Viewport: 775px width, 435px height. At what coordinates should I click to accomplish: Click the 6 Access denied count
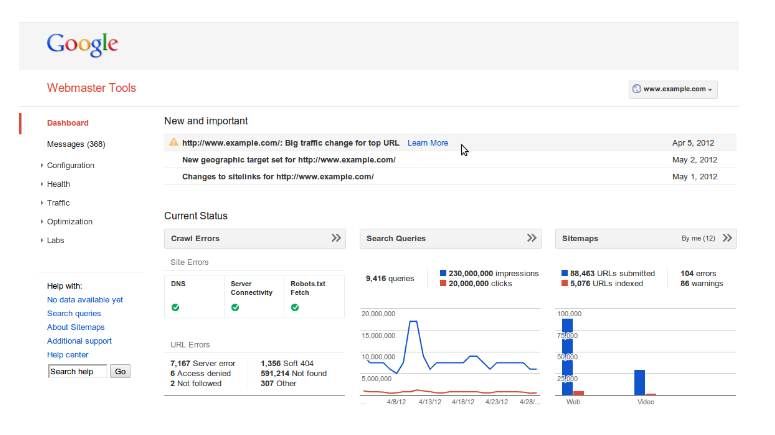point(200,373)
